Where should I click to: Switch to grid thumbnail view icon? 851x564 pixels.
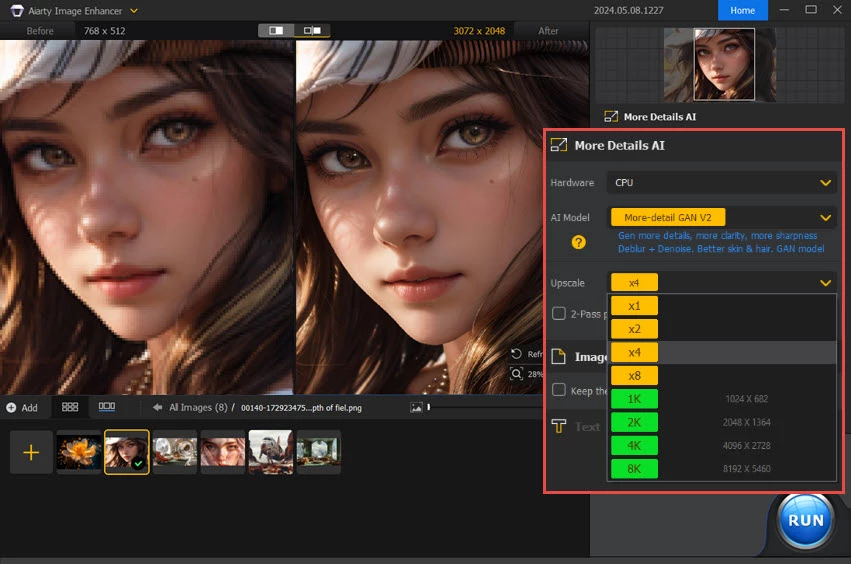point(70,407)
